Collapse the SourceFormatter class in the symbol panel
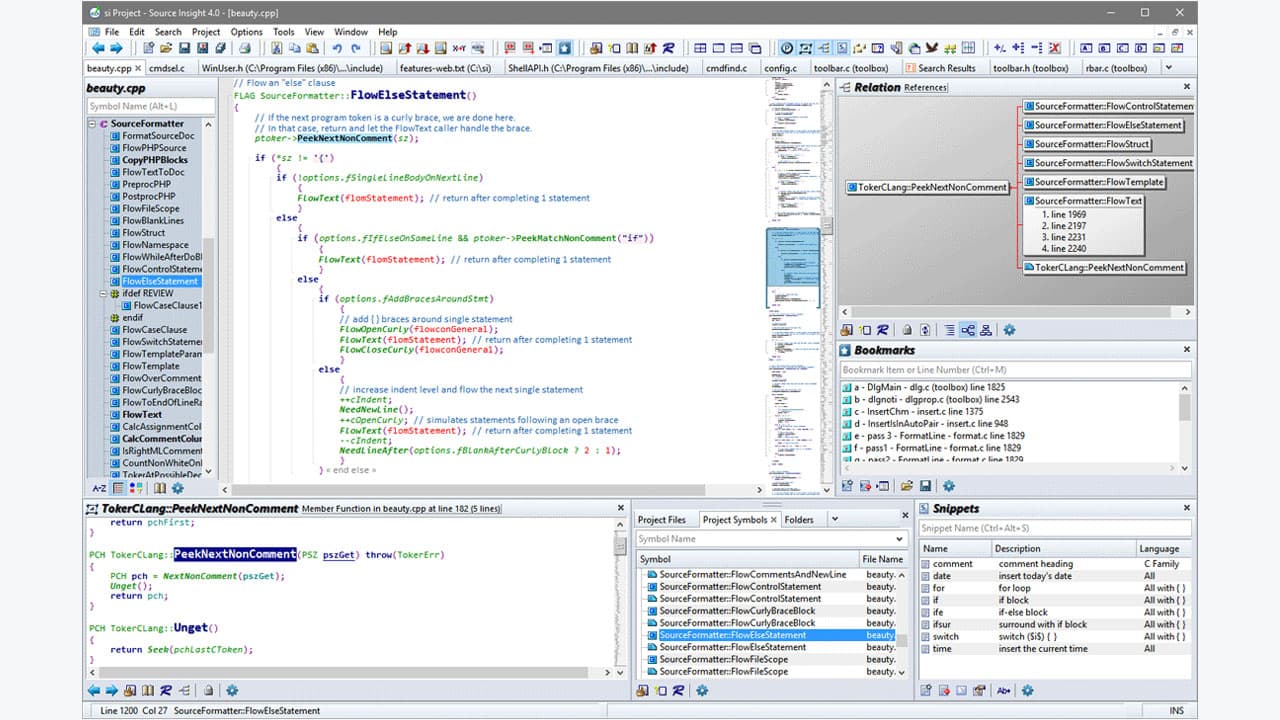This screenshot has width=1280, height=720. (92, 122)
